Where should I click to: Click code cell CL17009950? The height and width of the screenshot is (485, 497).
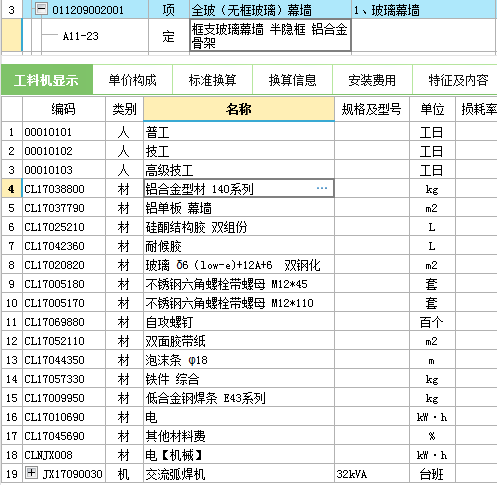(64, 398)
